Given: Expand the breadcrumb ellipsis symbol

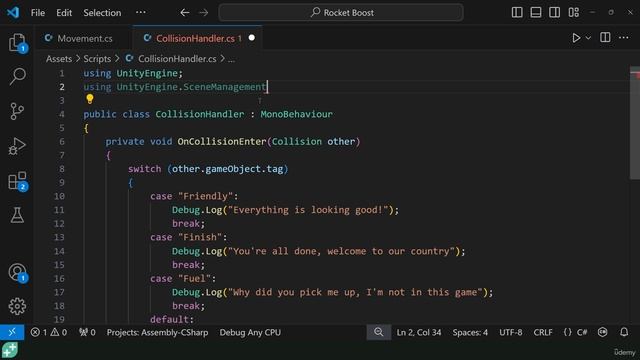Looking at the screenshot, I should 231,59.
